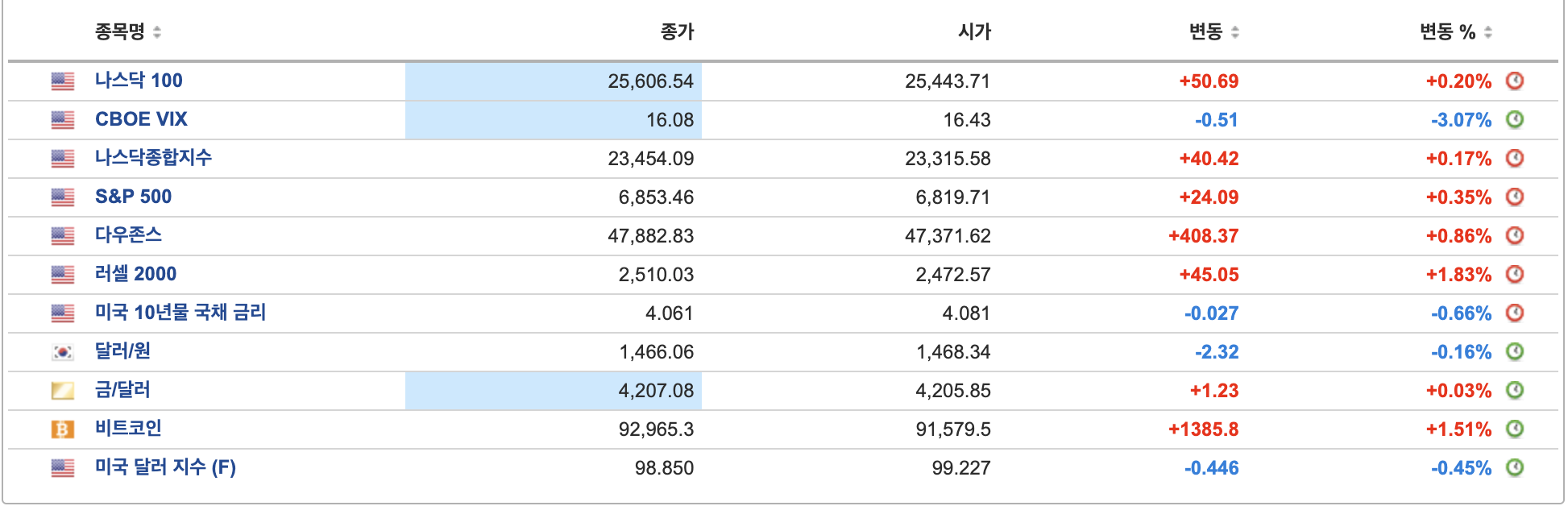Viewport: 1568px width, 506px height.
Task: Sort table by 변동 column arrows
Action: 1235,32
